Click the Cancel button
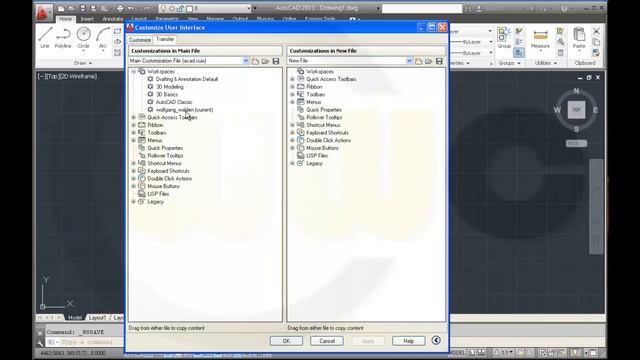Image resolution: width=640 pixels, height=360 pixels. pyautogui.click(x=327, y=341)
